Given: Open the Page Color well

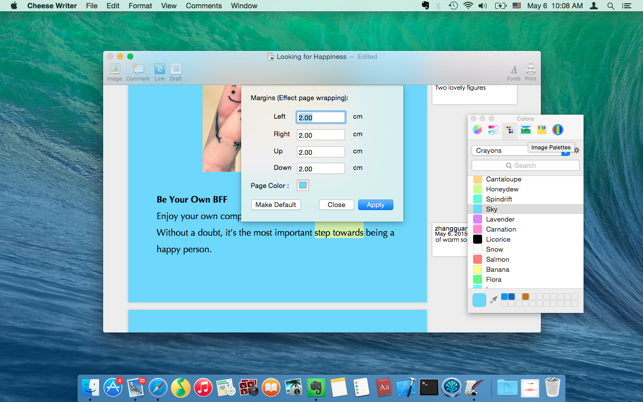Looking at the screenshot, I should [303, 185].
